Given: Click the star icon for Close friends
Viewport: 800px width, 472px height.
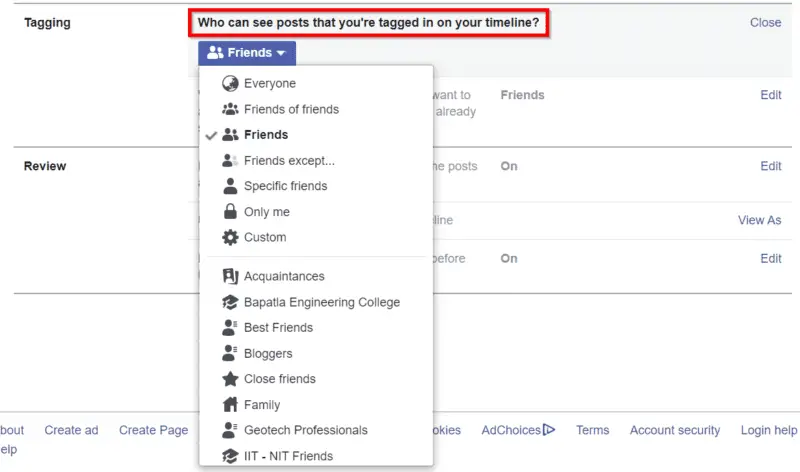Looking at the screenshot, I should click(230, 379).
